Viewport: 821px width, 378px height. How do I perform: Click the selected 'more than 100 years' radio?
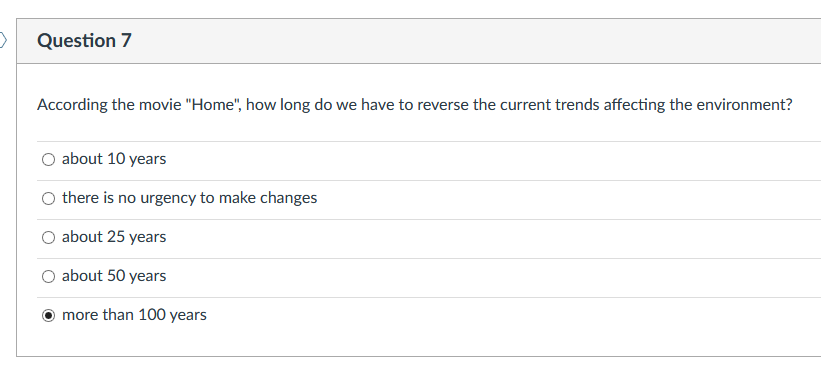[x=48, y=316]
